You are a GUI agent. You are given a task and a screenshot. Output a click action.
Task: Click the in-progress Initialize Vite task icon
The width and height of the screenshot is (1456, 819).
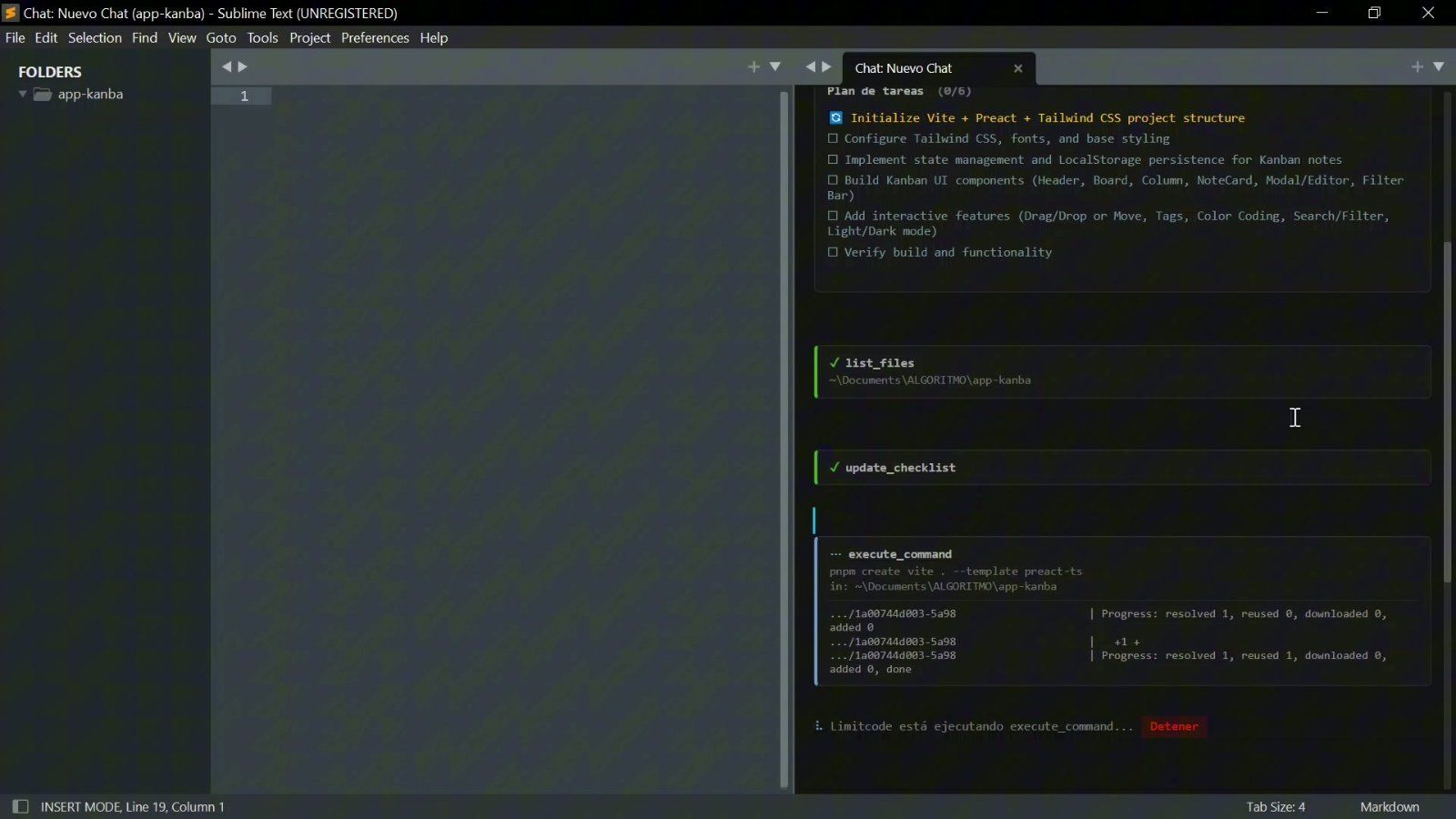pos(835,117)
